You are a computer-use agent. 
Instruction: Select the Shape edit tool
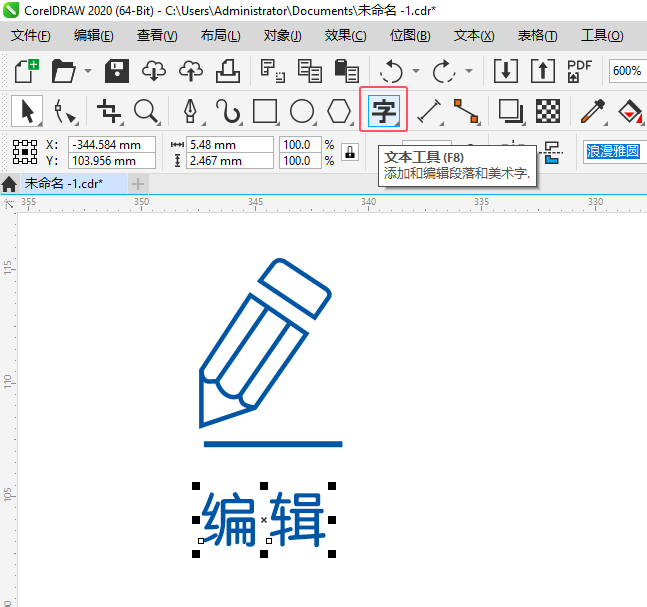click(66, 111)
